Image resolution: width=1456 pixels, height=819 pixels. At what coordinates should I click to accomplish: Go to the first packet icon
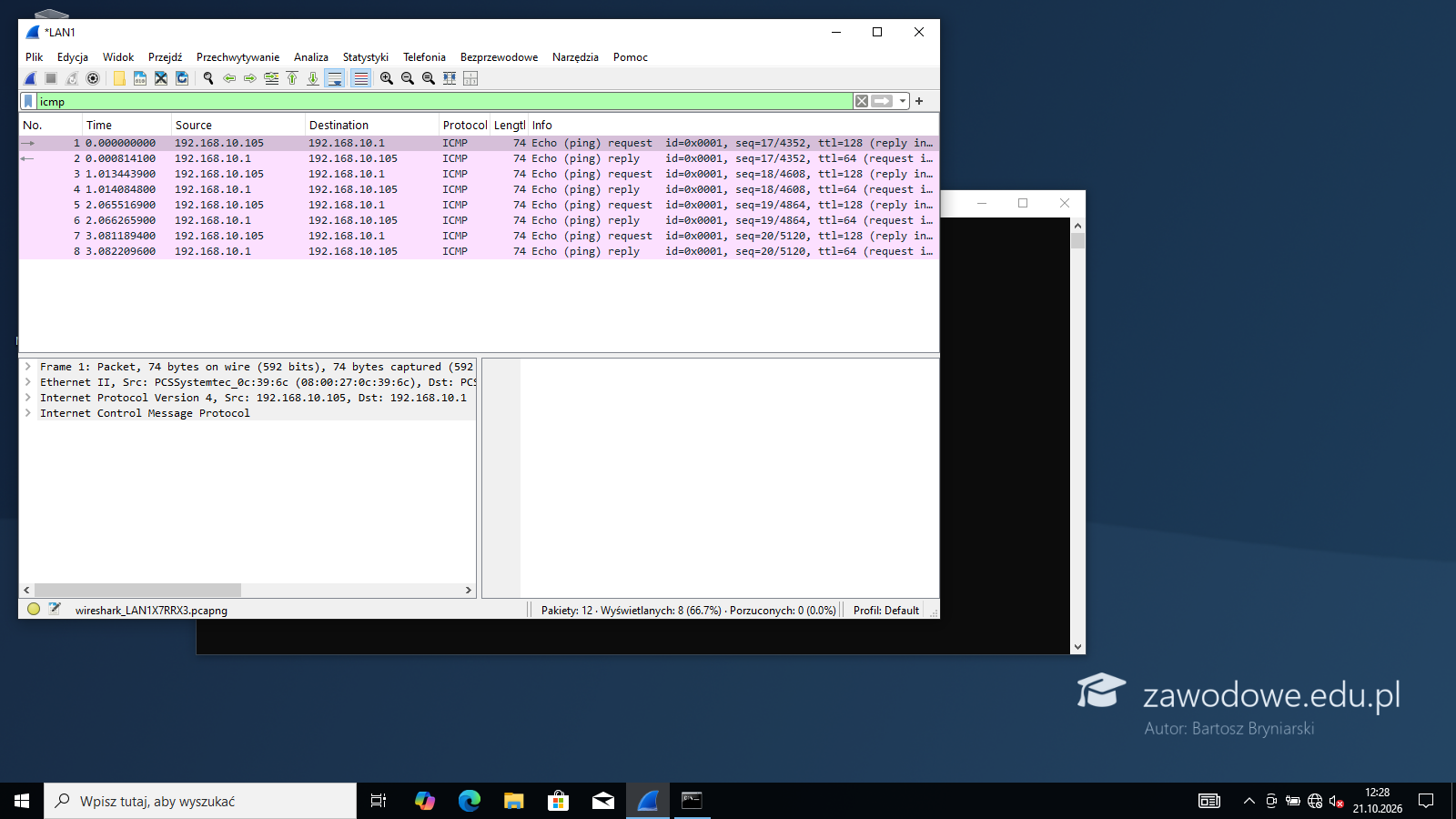[292, 78]
